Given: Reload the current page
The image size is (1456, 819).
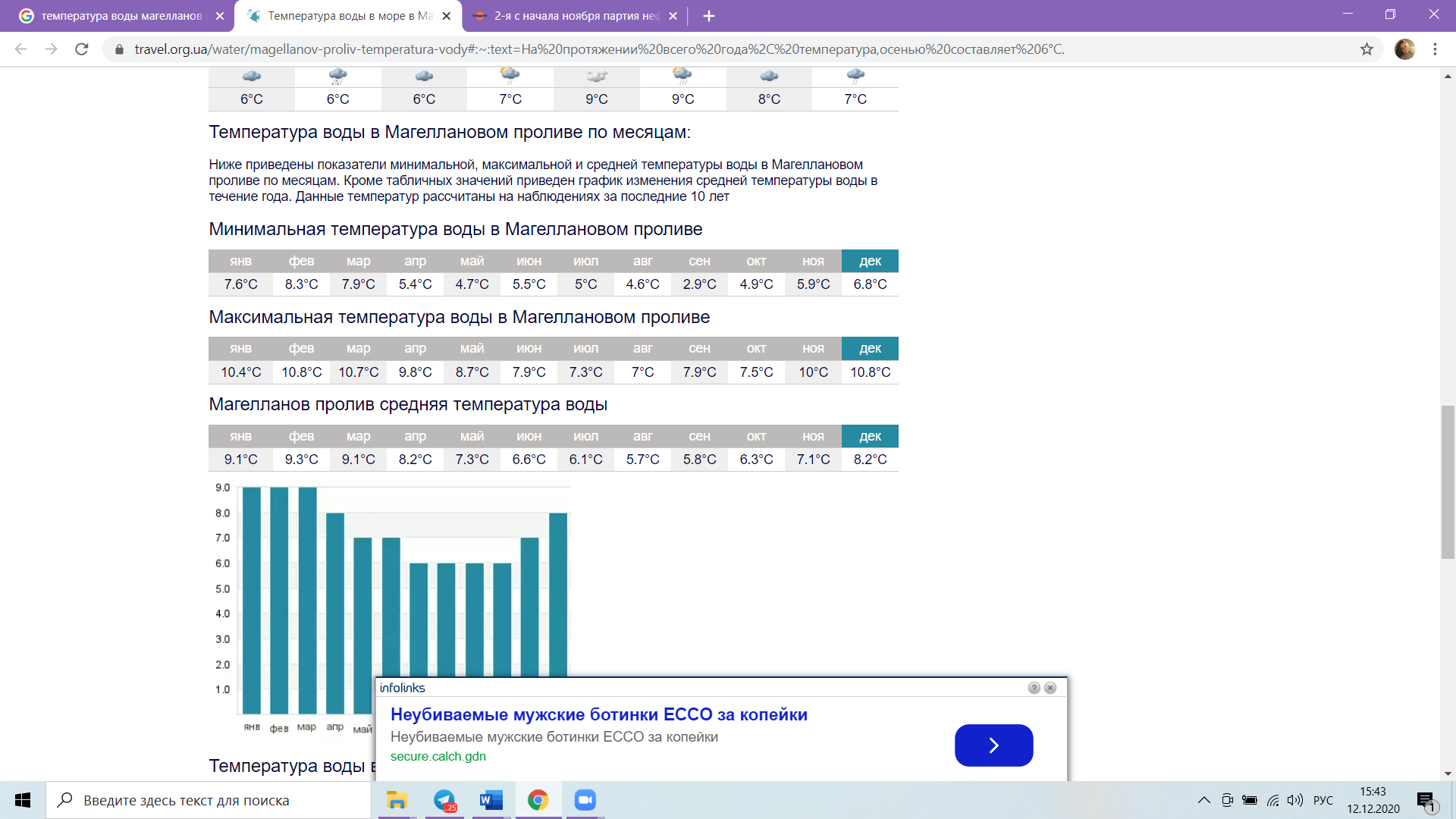Looking at the screenshot, I should point(82,49).
